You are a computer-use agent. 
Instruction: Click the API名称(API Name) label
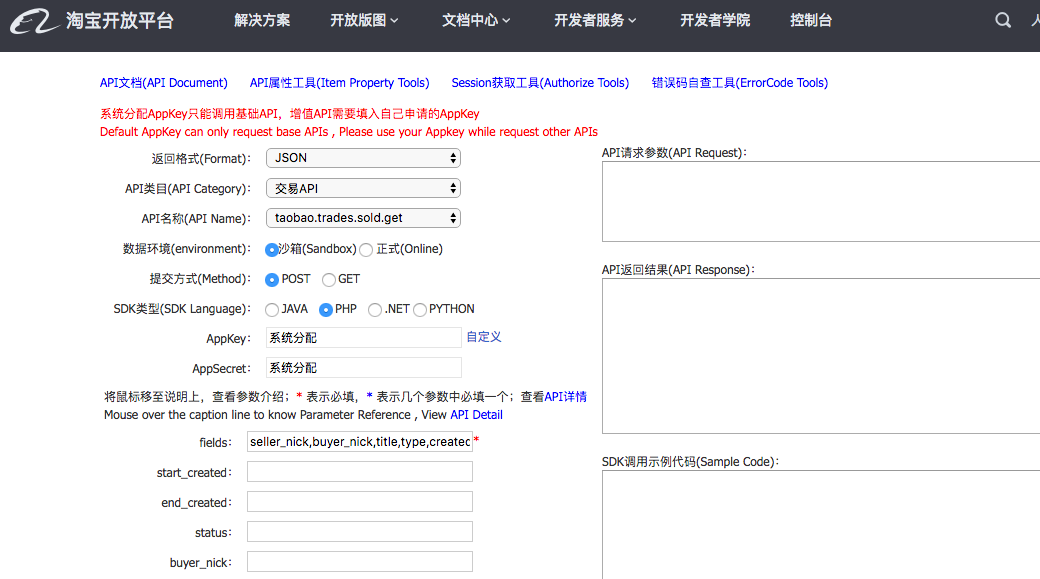coord(196,219)
